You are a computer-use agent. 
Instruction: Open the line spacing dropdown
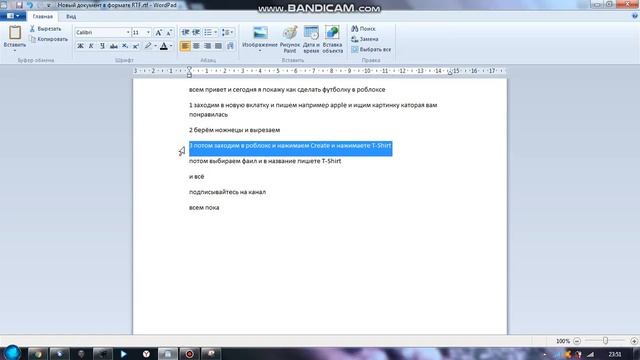click(x=227, y=32)
